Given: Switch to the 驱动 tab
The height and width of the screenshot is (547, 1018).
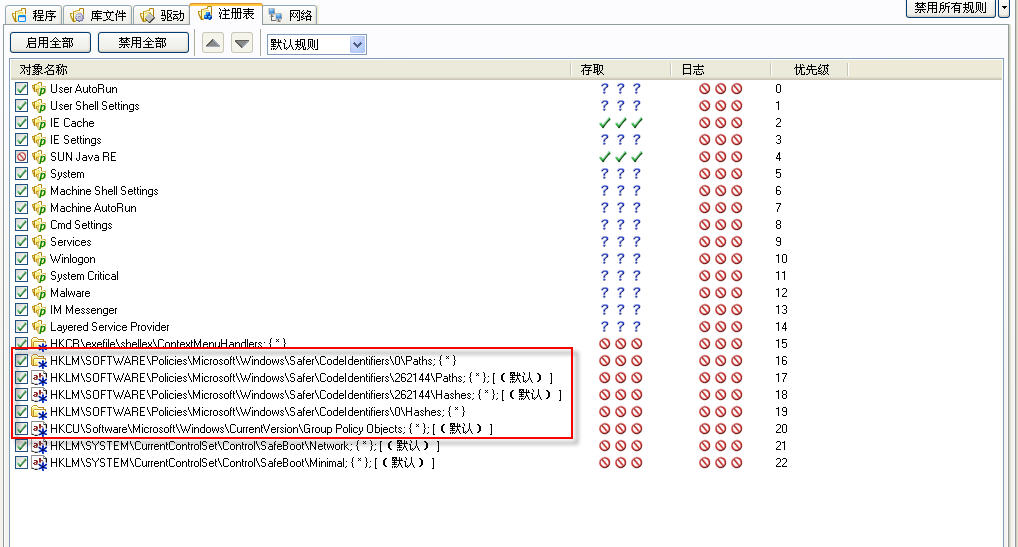Looking at the screenshot, I should (x=162, y=15).
